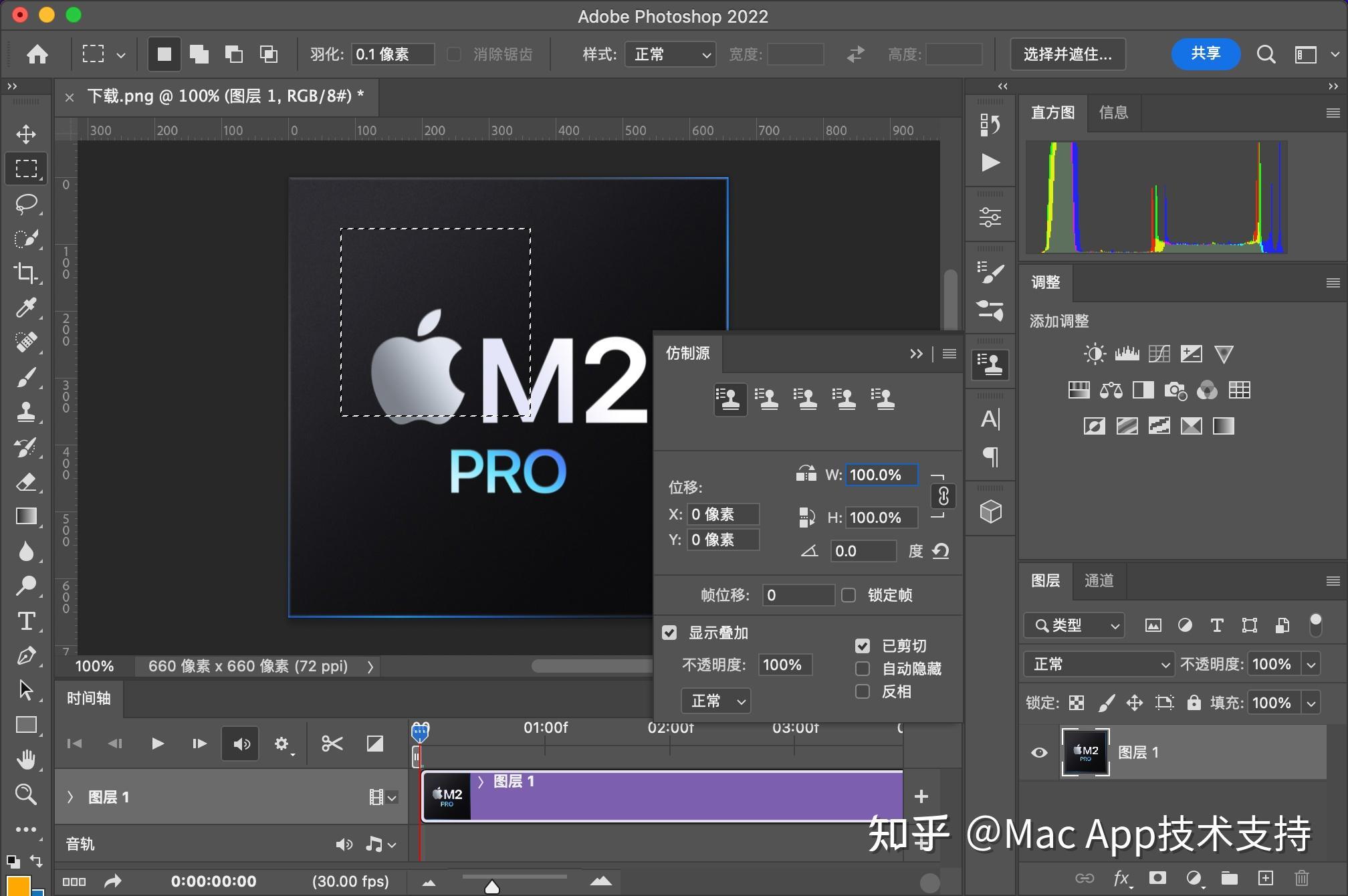Expand 图层 1 track in timeline
1348x896 pixels.
[x=70, y=797]
